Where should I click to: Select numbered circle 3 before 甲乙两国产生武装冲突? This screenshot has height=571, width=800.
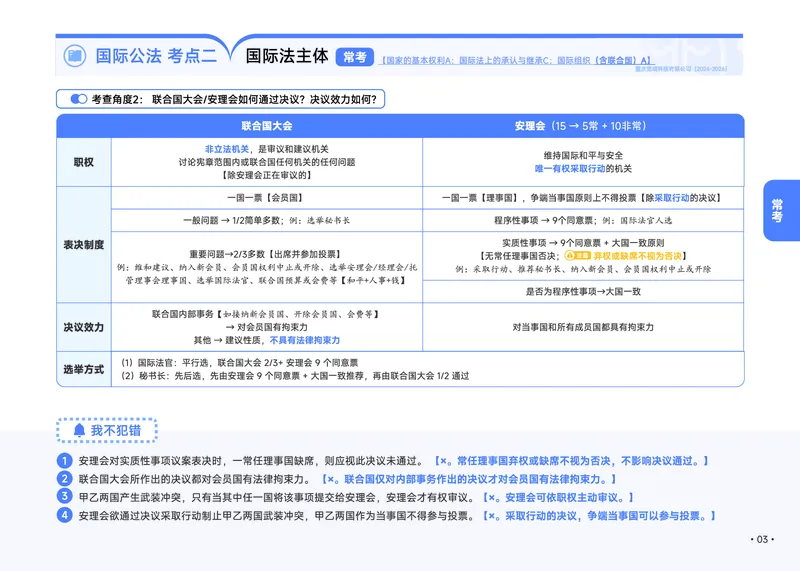click(x=64, y=496)
